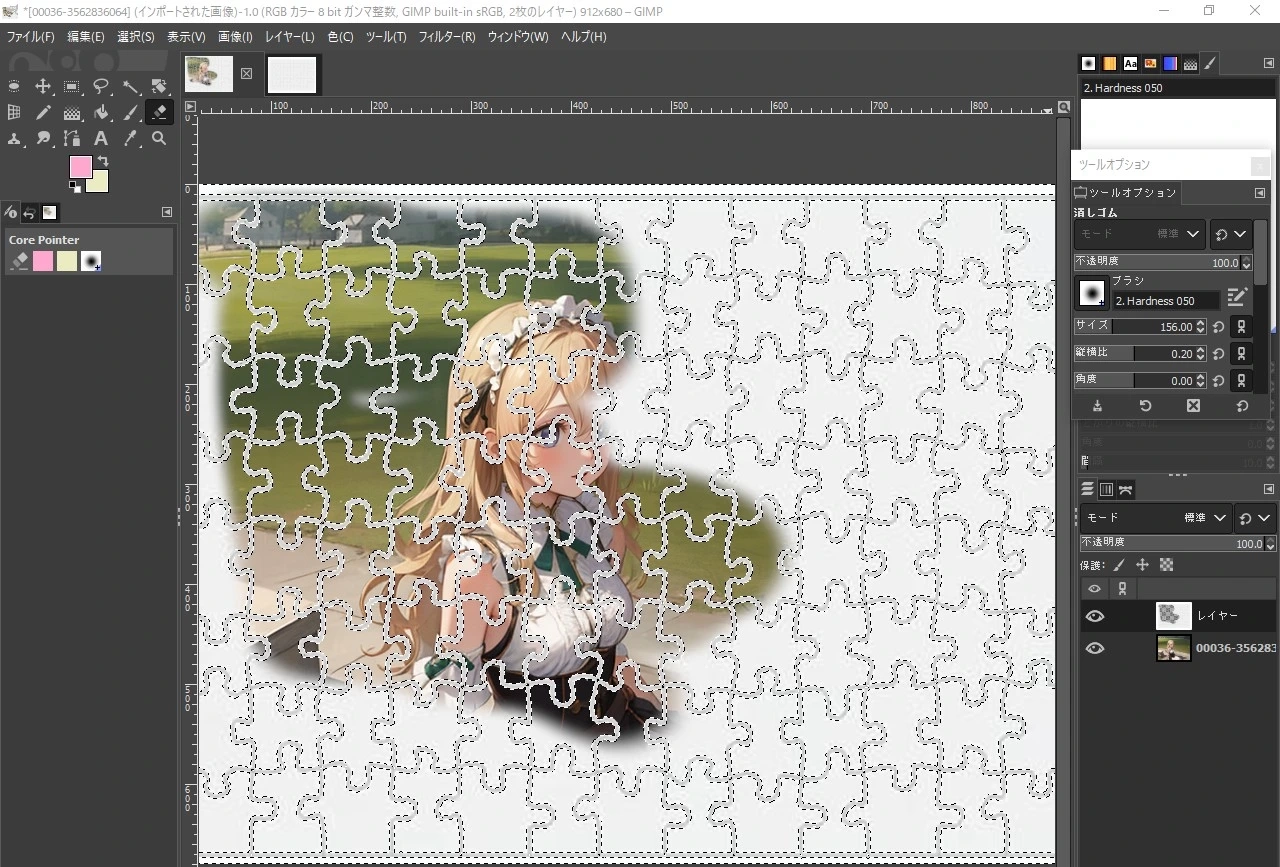Toggle the alpha channel lock for layer
This screenshot has height=867, width=1280.
click(x=1166, y=565)
